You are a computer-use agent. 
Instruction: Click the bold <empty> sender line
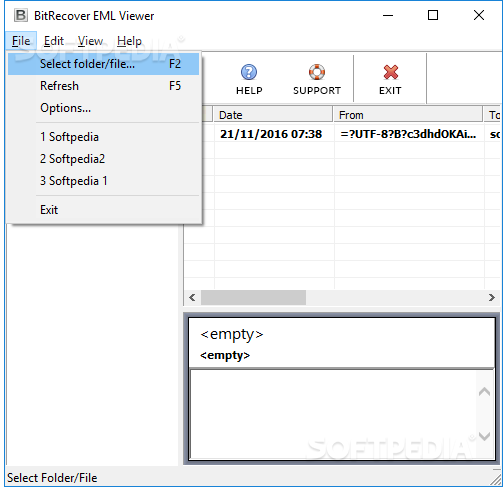tap(225, 355)
